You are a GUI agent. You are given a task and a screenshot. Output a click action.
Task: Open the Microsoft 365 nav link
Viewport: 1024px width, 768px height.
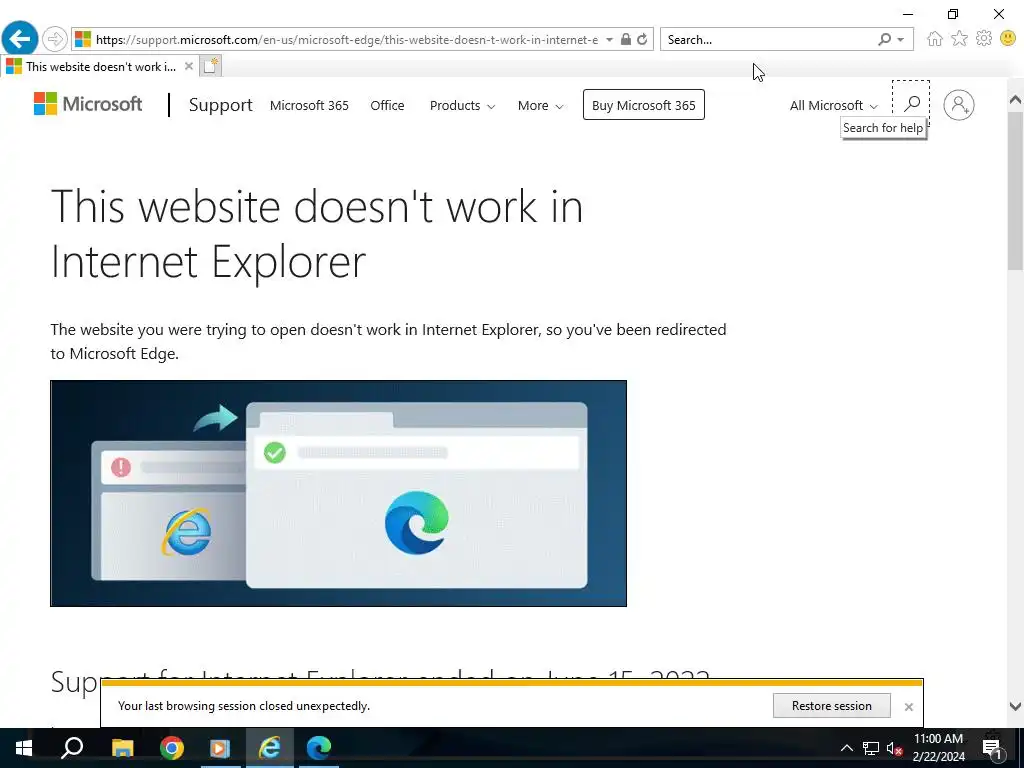click(309, 105)
